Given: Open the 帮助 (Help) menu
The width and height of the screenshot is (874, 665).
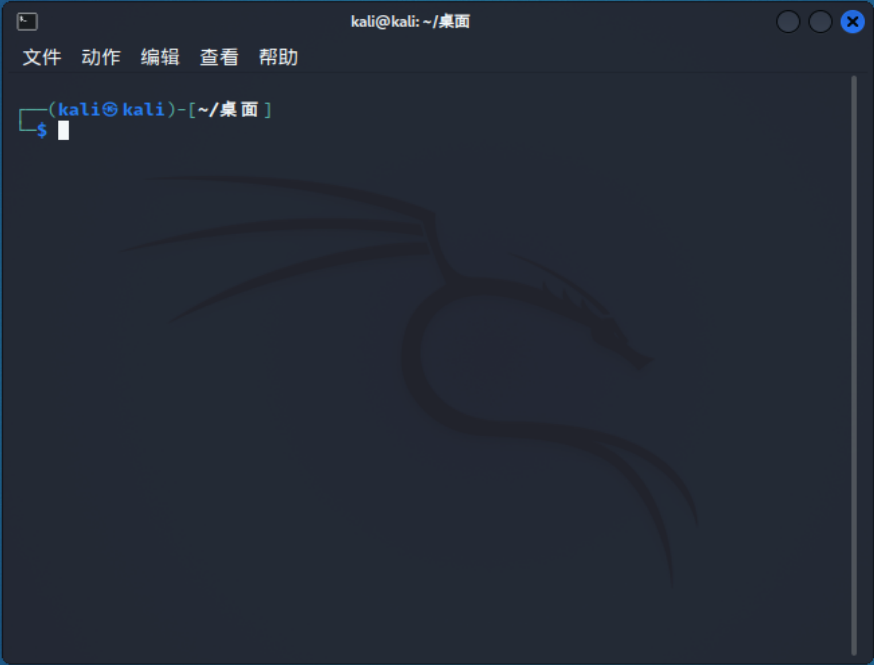Looking at the screenshot, I should tap(278, 57).
